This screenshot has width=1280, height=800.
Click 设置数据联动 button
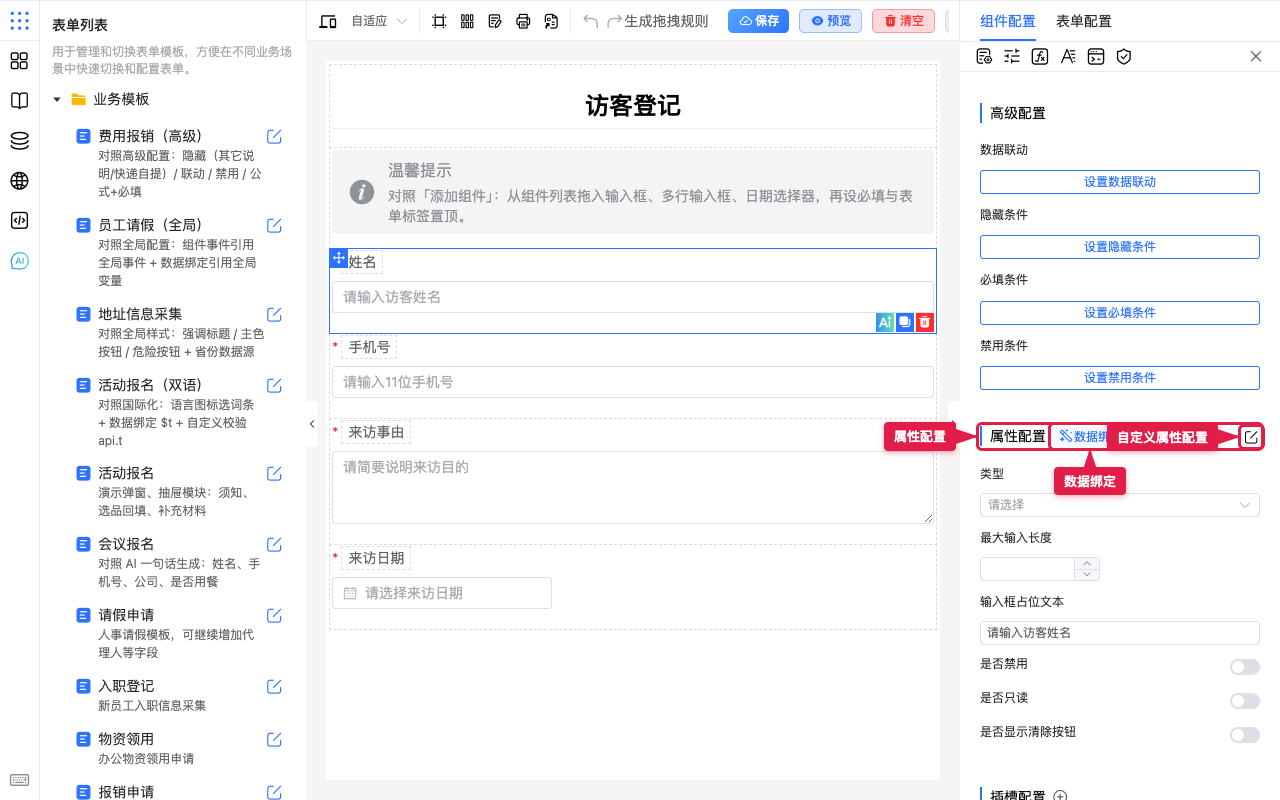[x=1120, y=182]
